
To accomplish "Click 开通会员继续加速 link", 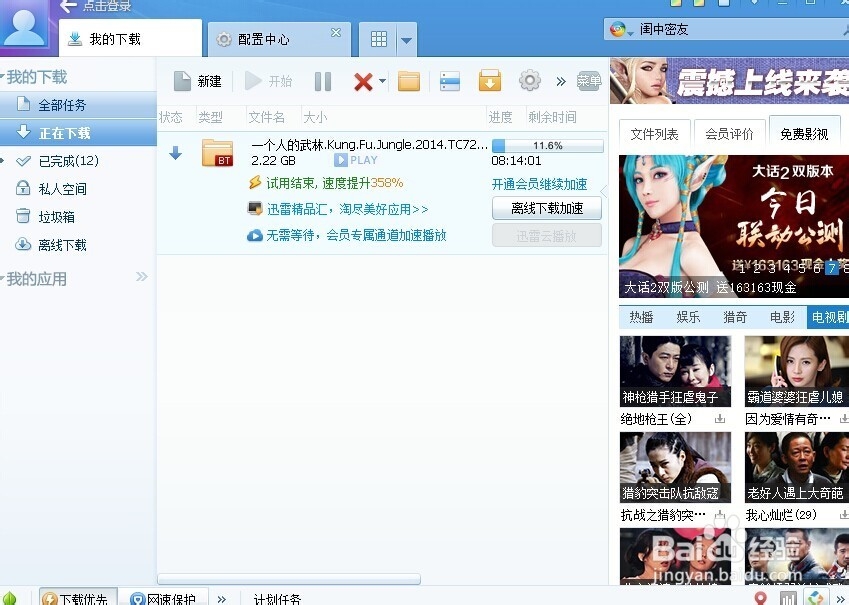I will (539, 185).
